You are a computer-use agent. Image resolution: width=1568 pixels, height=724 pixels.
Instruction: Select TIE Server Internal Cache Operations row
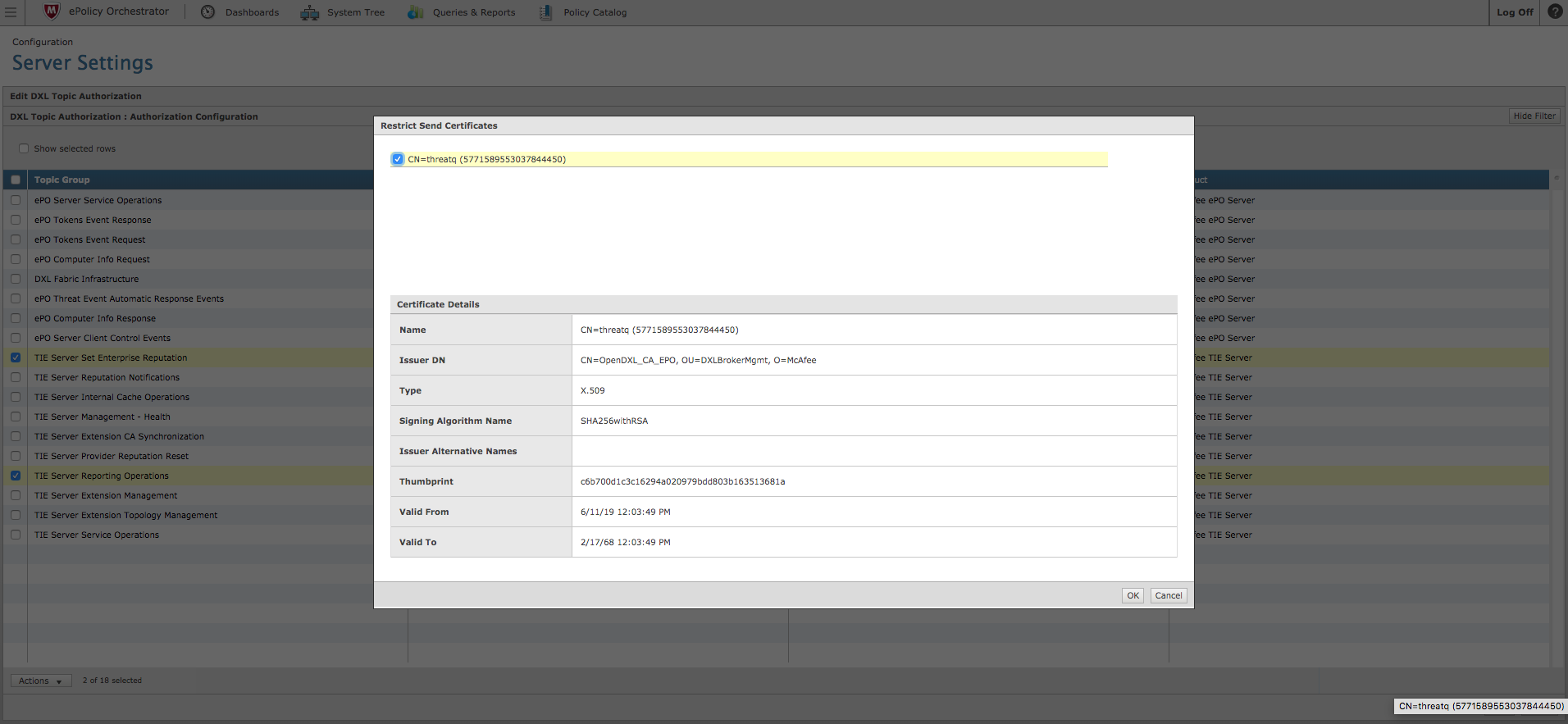(112, 397)
